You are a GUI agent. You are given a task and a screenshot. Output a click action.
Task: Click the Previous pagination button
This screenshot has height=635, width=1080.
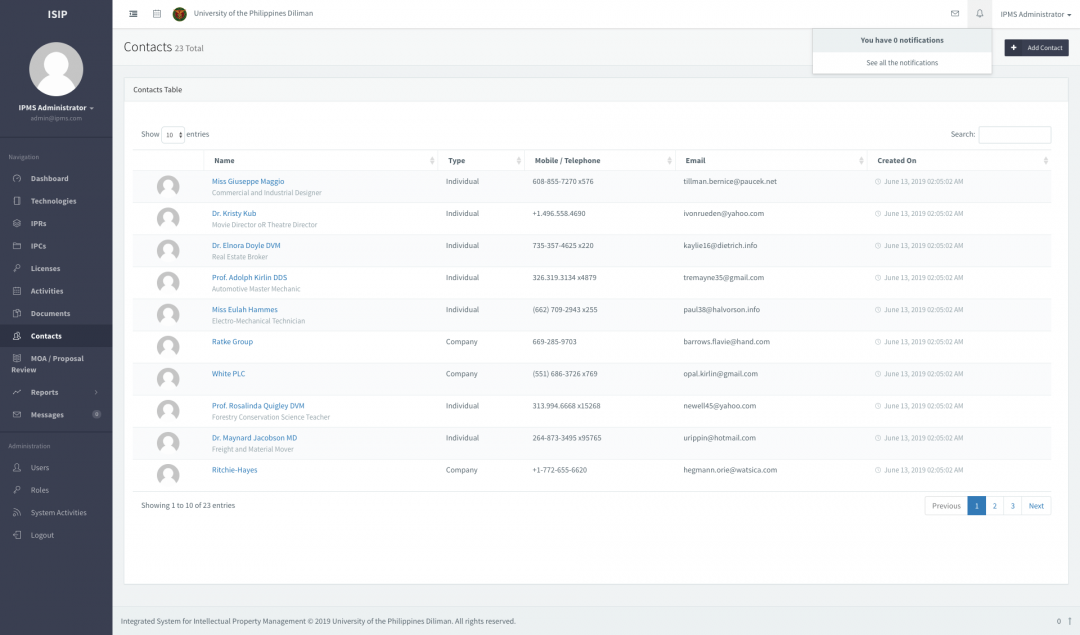tap(946, 506)
